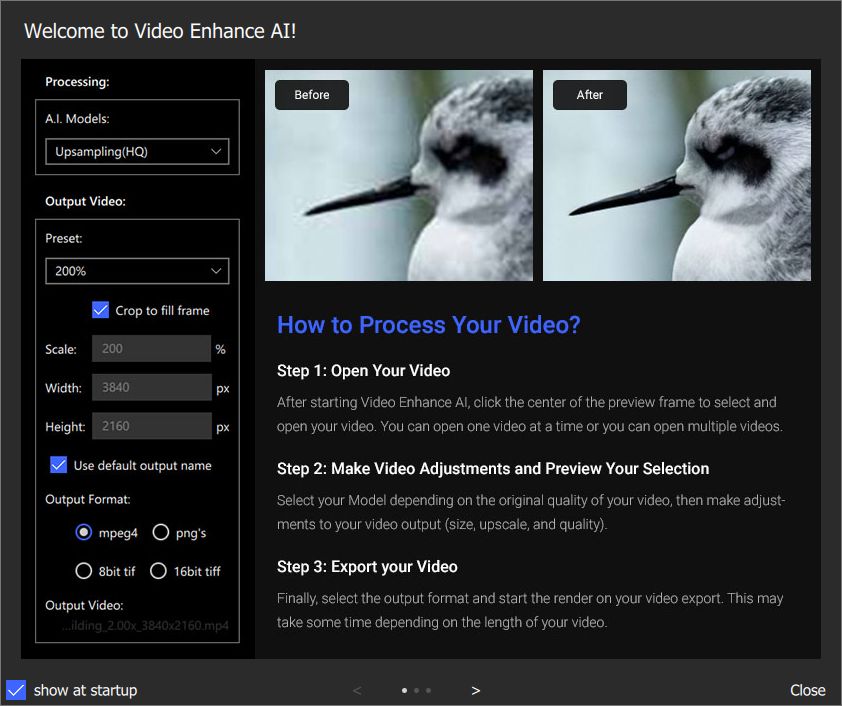Open the Upsampling(HQ) selector chevron
The image size is (842, 706).
click(216, 151)
